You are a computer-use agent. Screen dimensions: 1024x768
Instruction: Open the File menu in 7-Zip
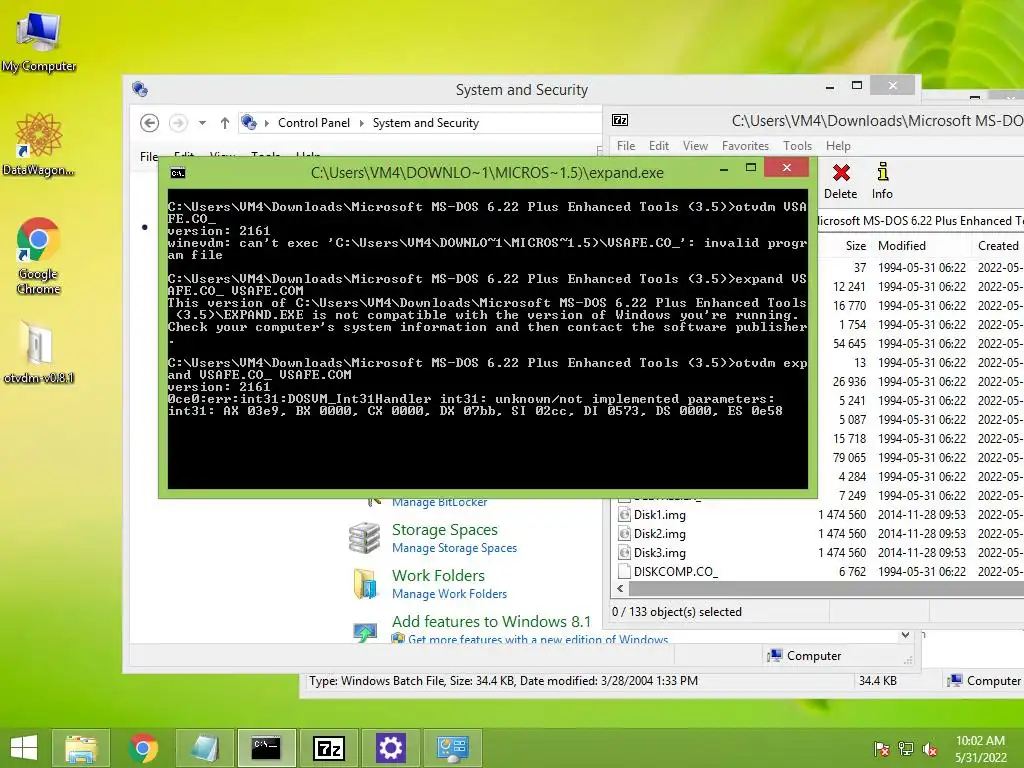(626, 146)
